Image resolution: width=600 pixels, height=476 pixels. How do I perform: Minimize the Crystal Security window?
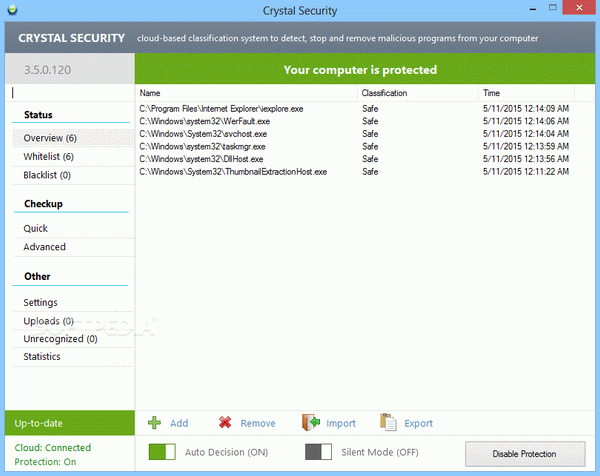pyautogui.click(x=533, y=8)
